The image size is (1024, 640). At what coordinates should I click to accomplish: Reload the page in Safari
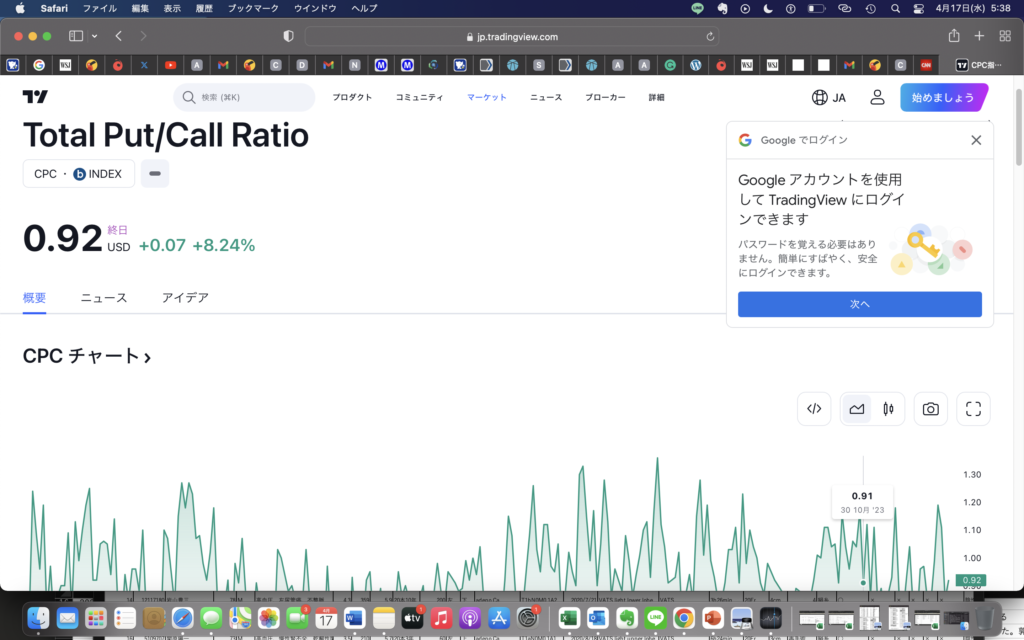point(711,36)
